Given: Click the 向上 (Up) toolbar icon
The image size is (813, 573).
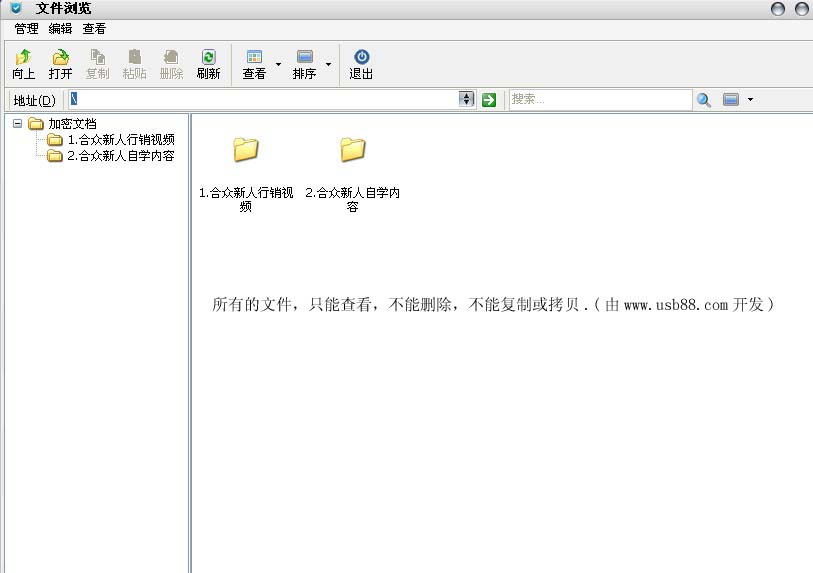Looking at the screenshot, I should [23, 59].
